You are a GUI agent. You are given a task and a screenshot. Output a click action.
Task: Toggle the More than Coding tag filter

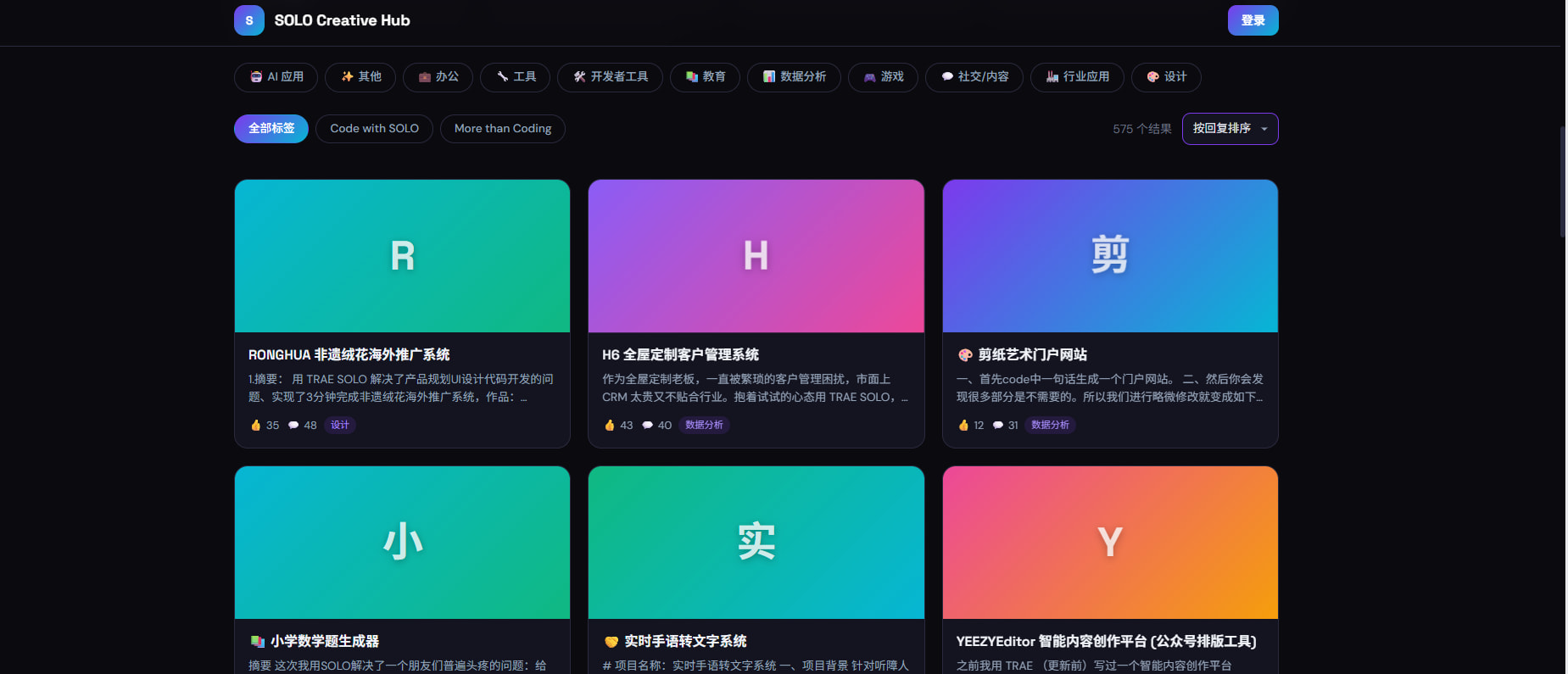coord(502,129)
